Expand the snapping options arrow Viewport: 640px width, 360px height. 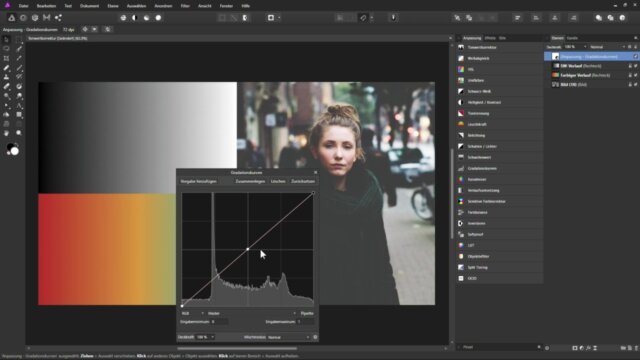point(371,18)
